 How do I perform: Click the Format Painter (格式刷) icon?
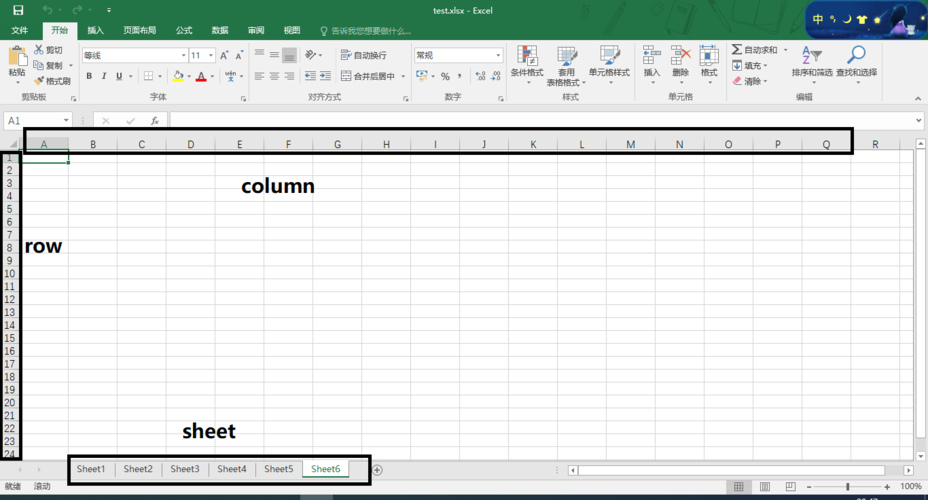(39, 81)
